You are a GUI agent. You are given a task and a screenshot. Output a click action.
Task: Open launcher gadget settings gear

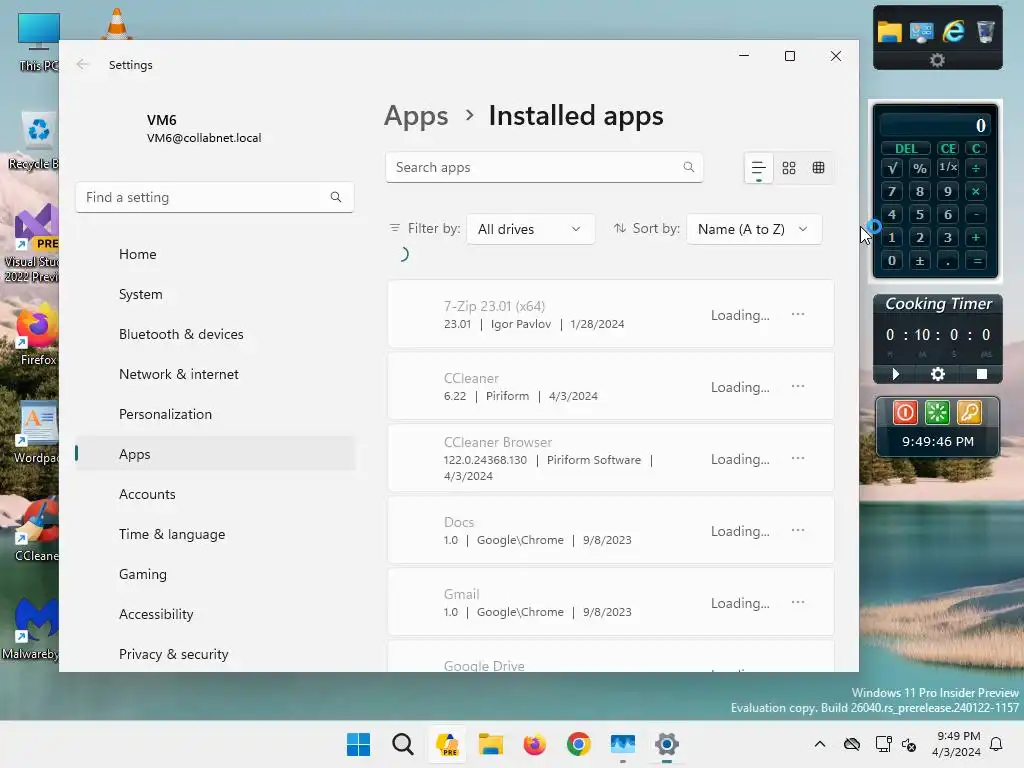[x=937, y=60]
